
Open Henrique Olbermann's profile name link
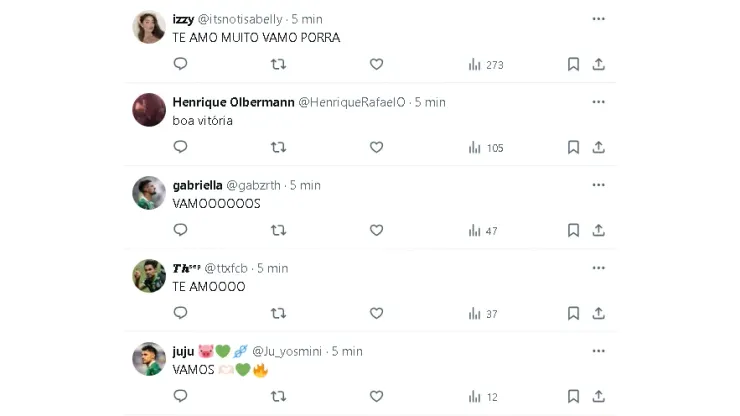[x=233, y=102]
